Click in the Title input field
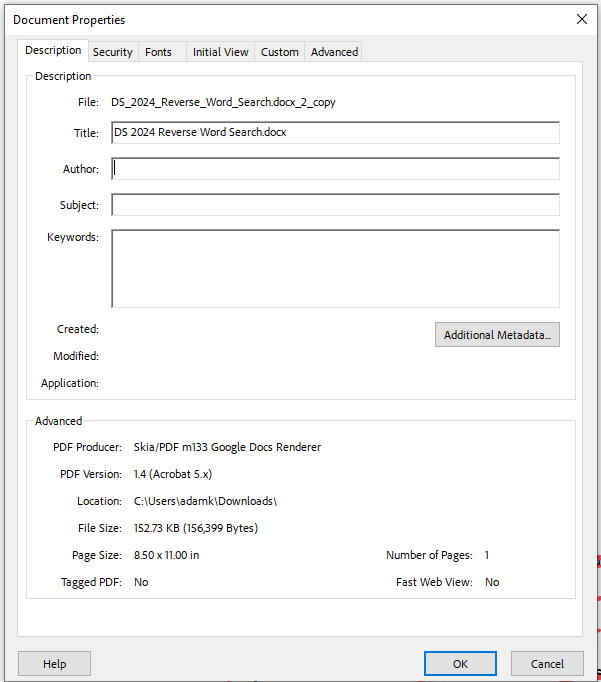The height and width of the screenshot is (682, 601). (x=335, y=133)
